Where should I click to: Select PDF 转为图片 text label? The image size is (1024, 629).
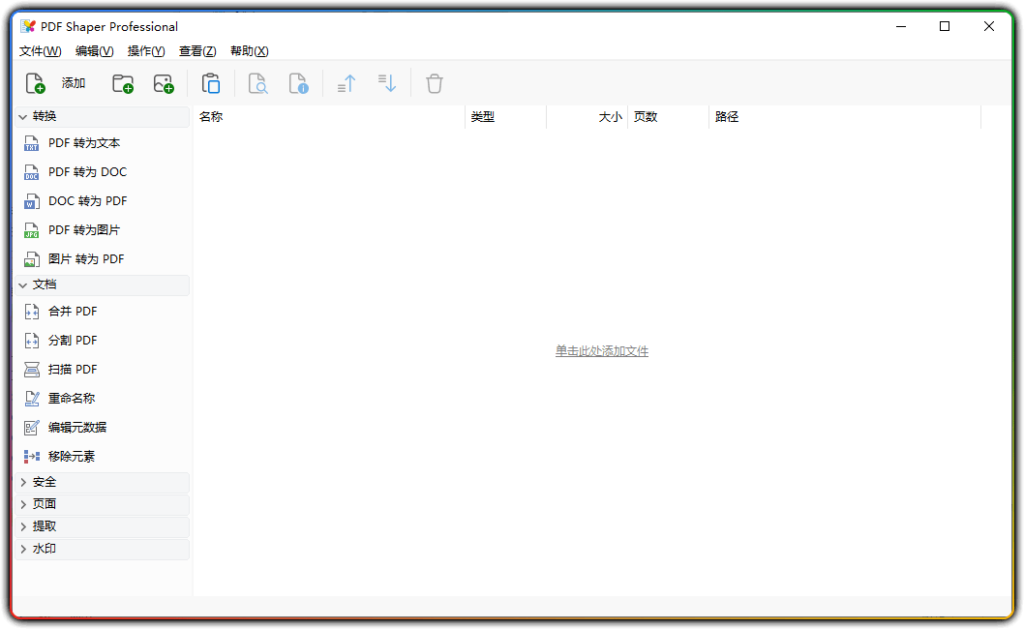click(x=84, y=230)
